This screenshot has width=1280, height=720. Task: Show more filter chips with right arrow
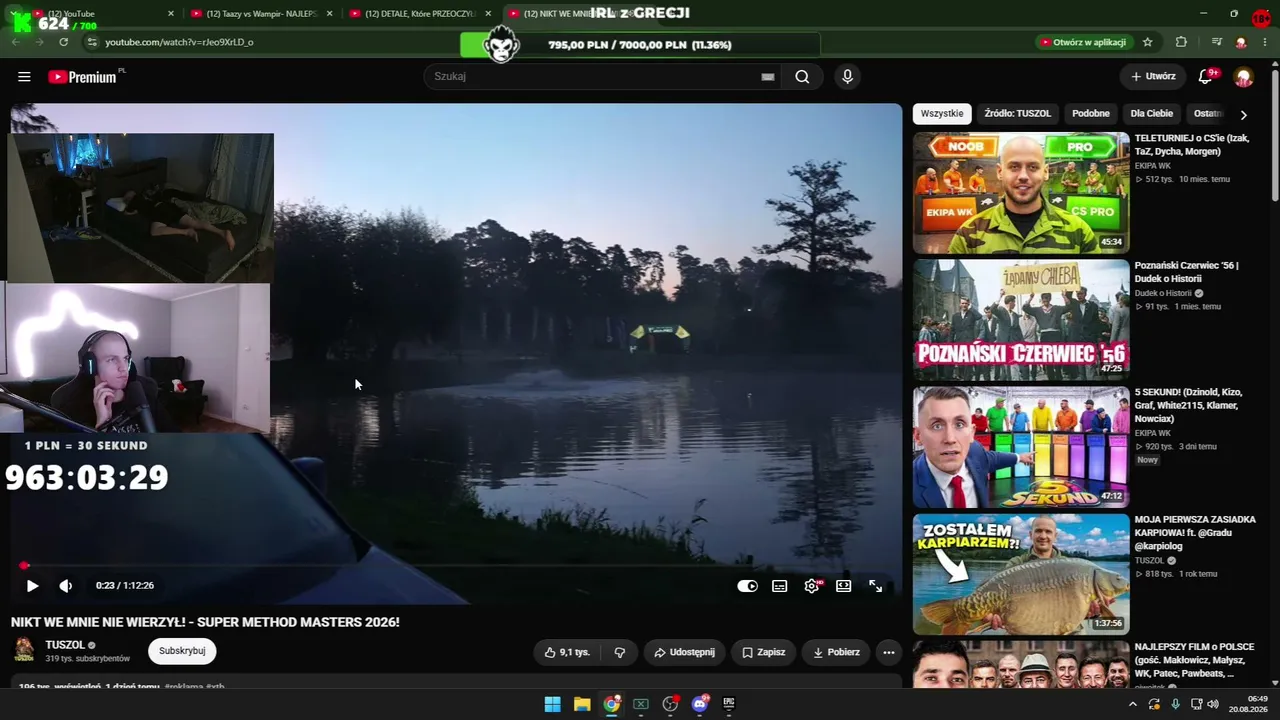coord(1243,114)
